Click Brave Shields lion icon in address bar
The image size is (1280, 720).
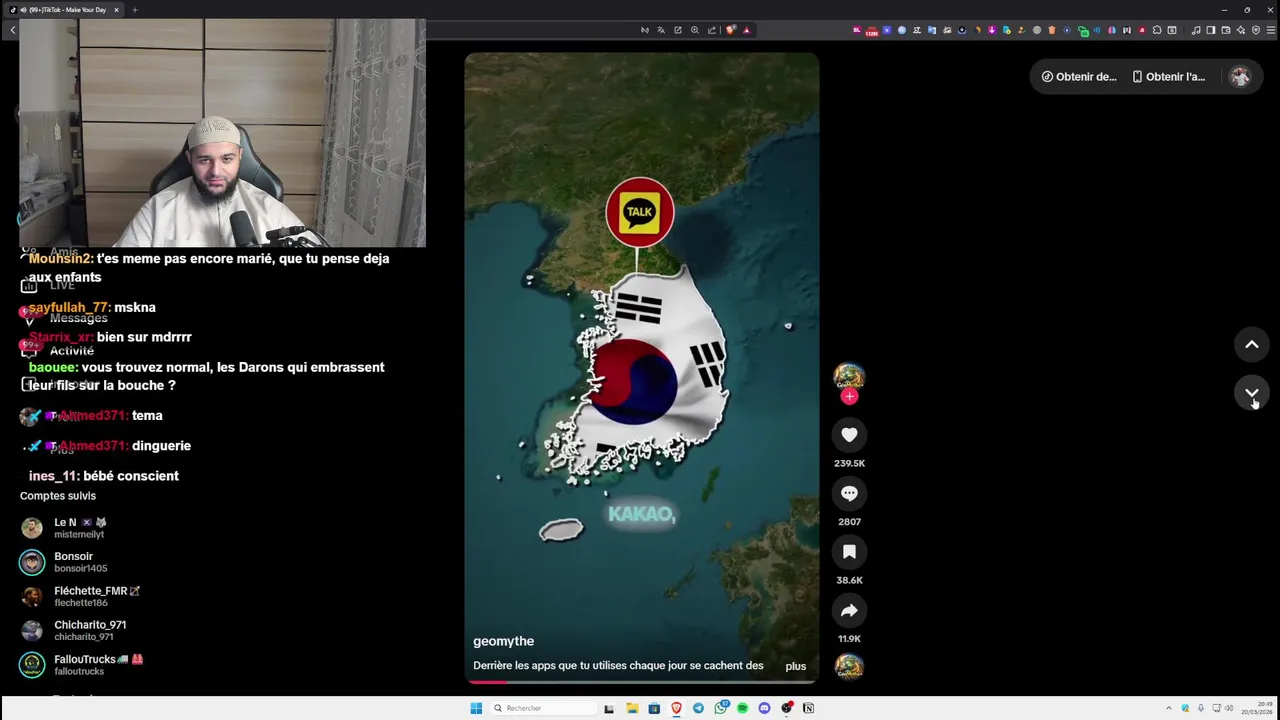[x=730, y=30]
